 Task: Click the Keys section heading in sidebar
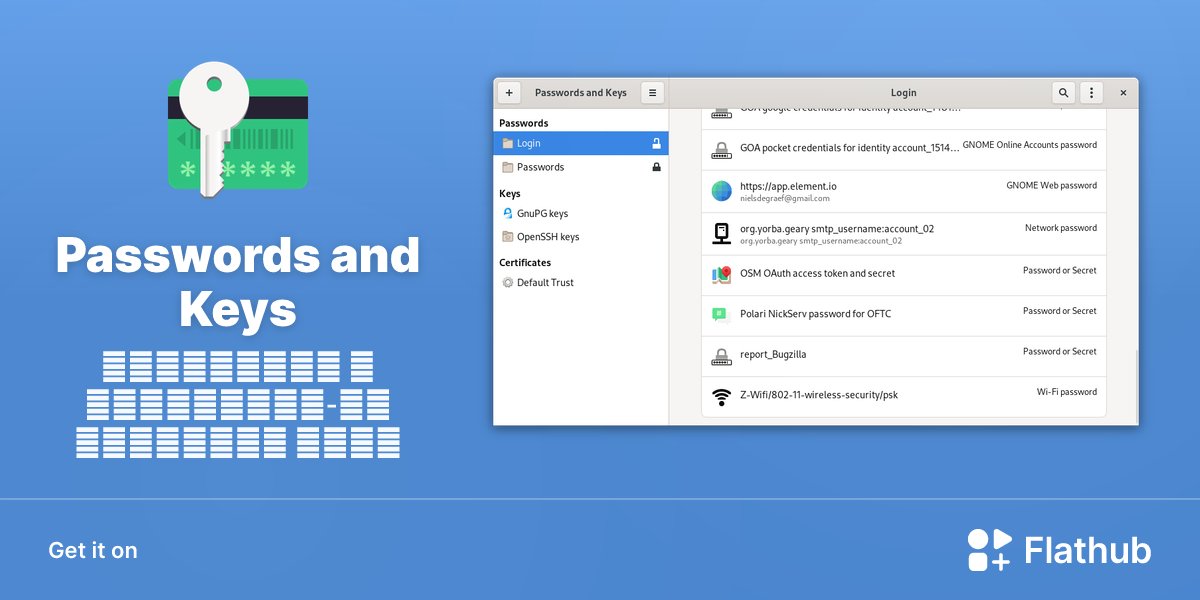click(510, 193)
